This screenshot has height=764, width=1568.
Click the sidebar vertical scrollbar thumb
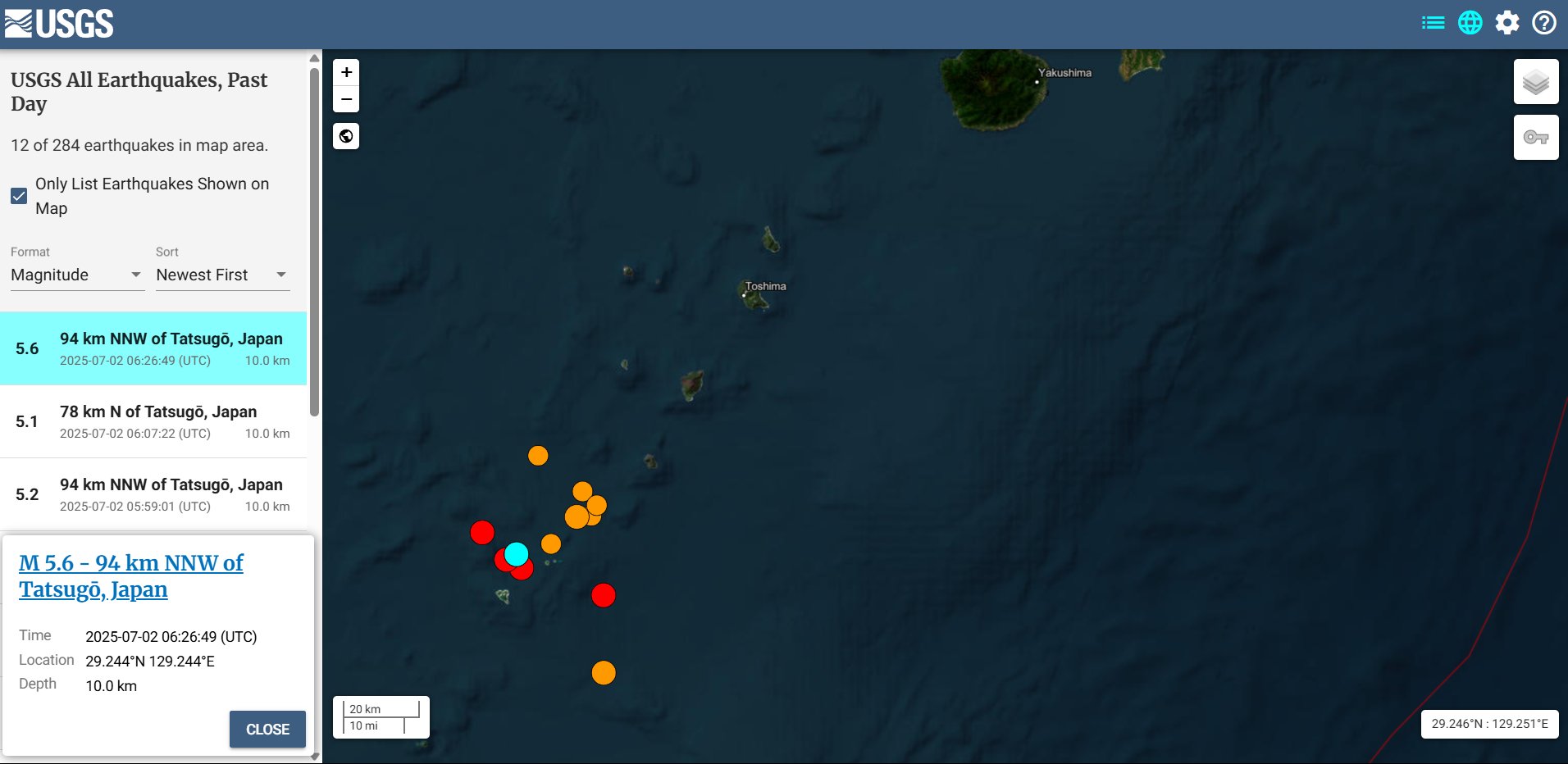[x=314, y=242]
